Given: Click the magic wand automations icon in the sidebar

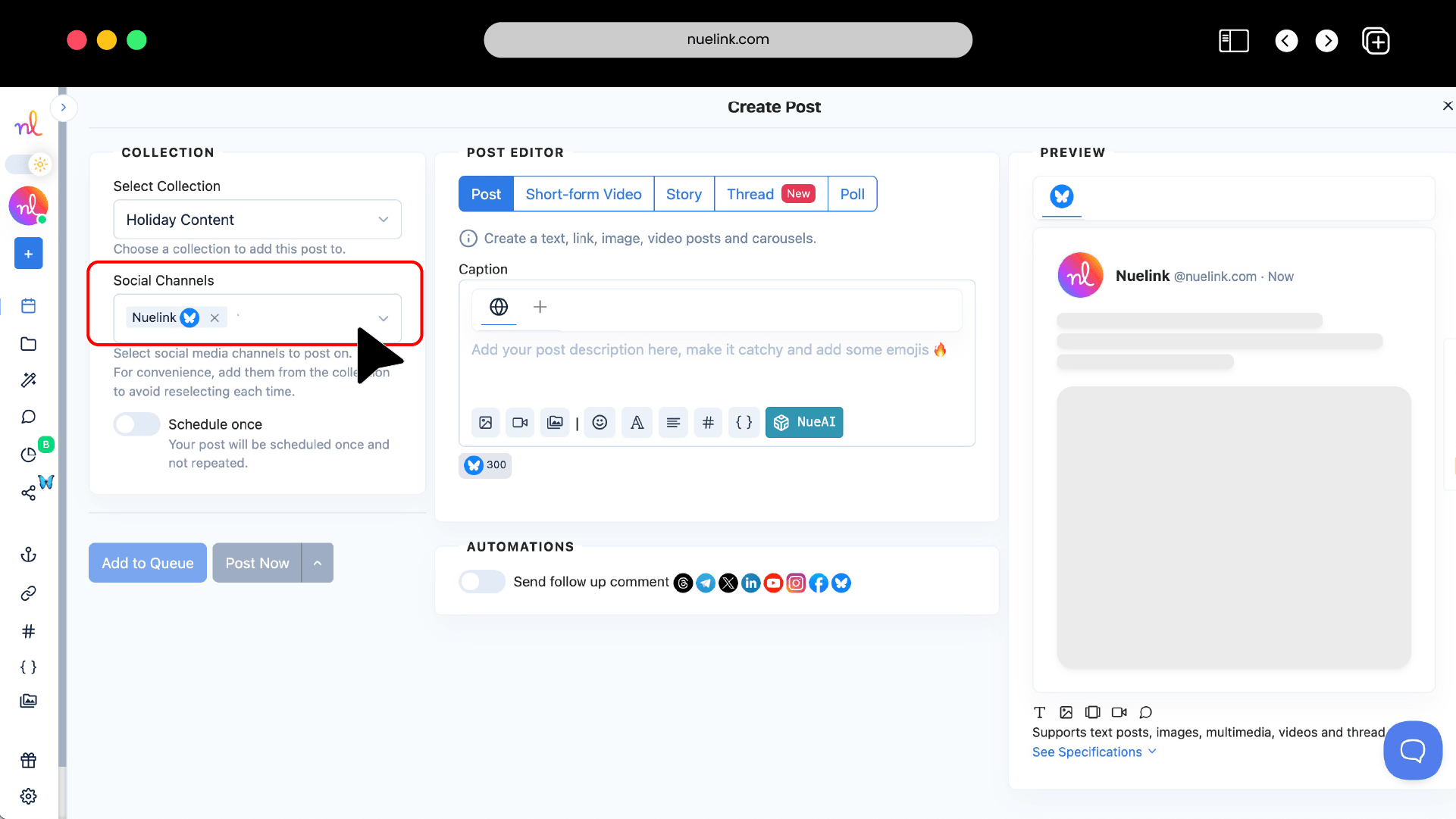Looking at the screenshot, I should click(x=28, y=380).
